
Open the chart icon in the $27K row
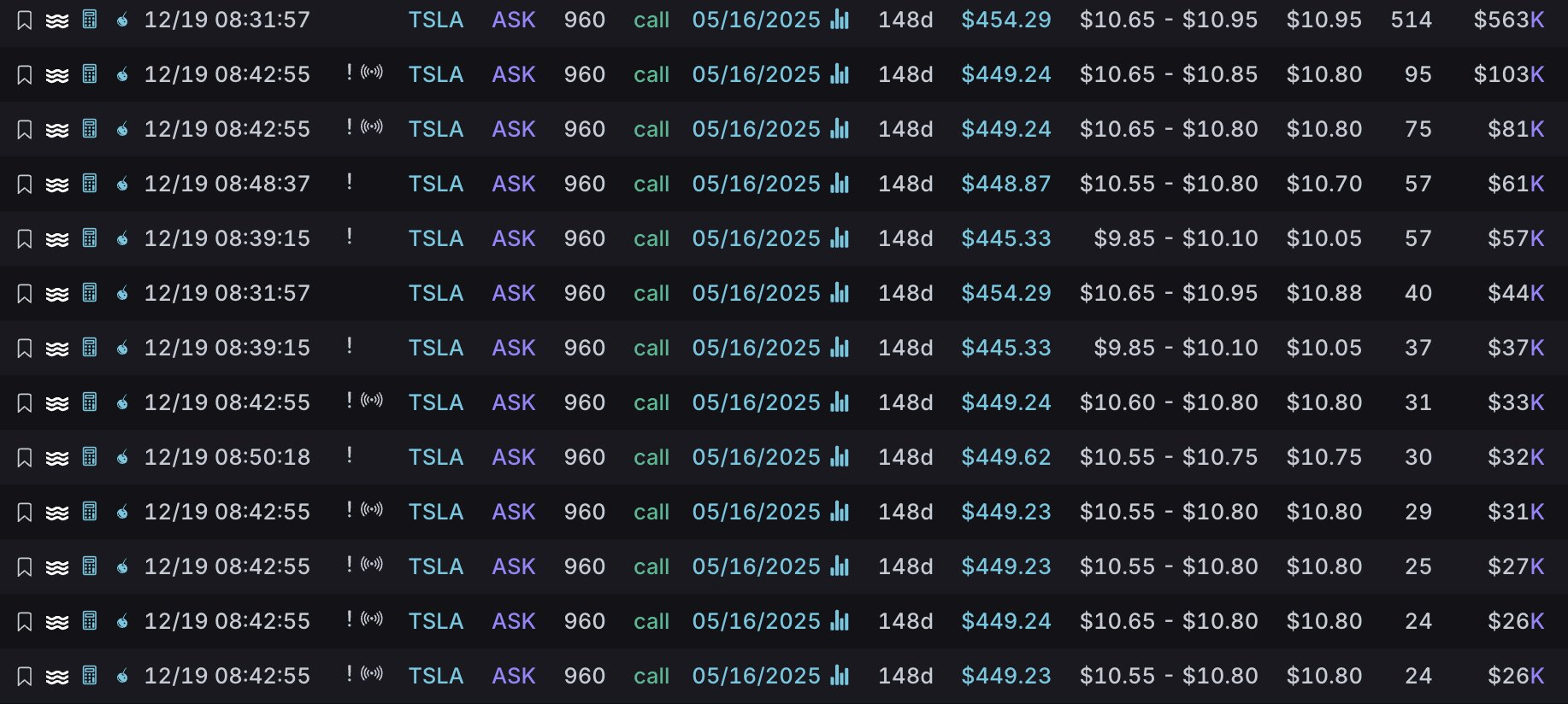[840, 566]
